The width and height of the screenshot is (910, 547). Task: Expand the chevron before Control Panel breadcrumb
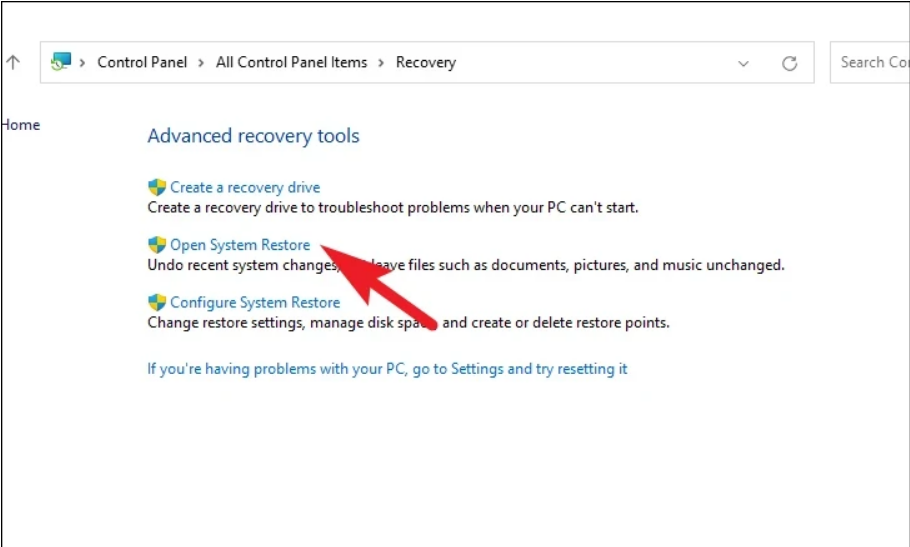pyautogui.click(x=83, y=62)
